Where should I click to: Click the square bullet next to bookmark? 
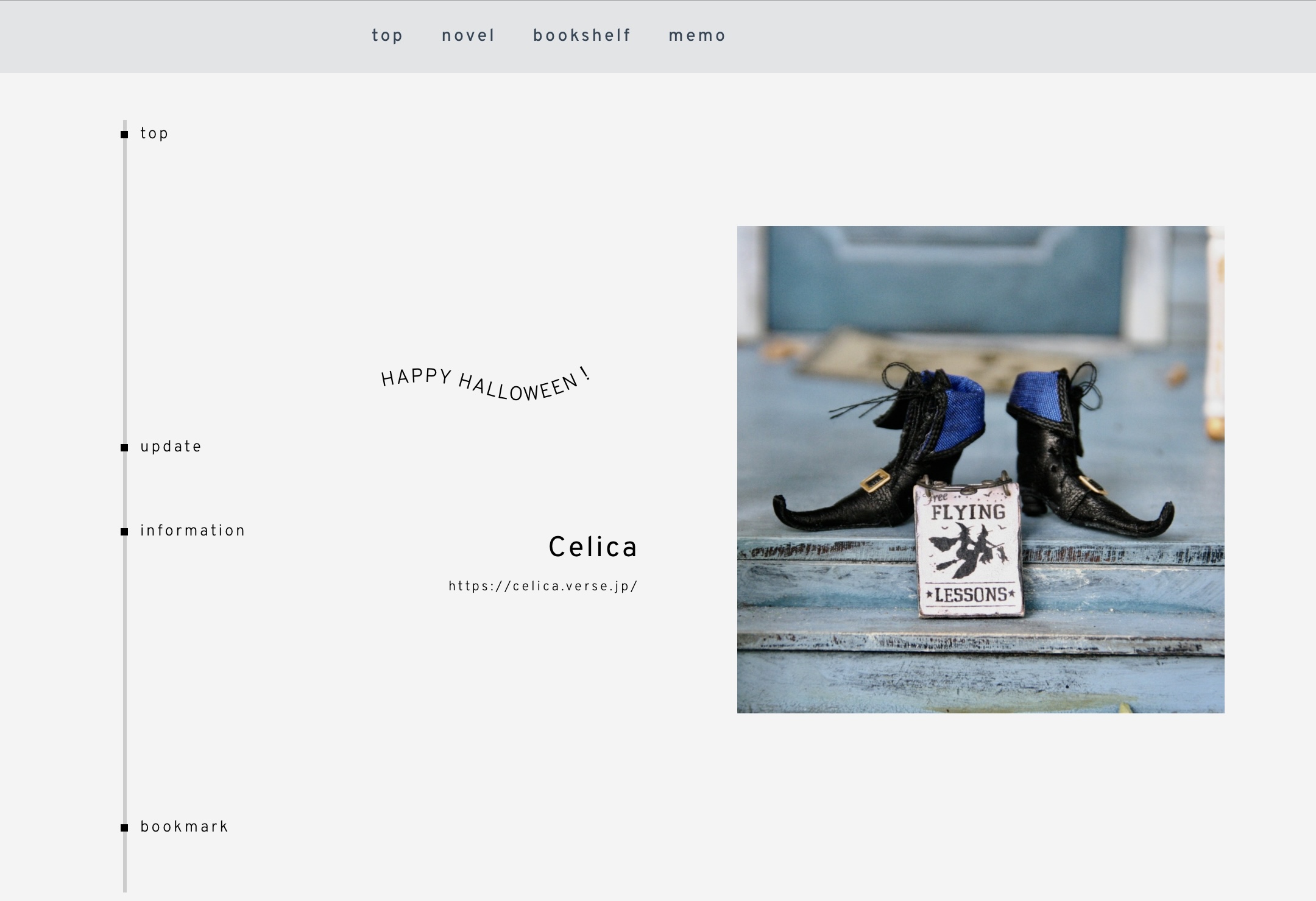124,827
